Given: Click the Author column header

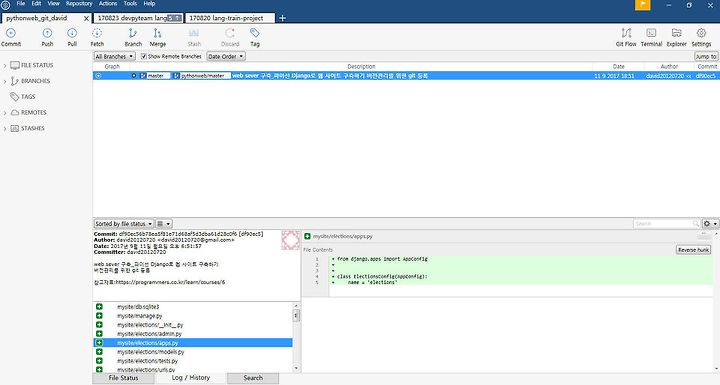Looking at the screenshot, I should (669, 67).
